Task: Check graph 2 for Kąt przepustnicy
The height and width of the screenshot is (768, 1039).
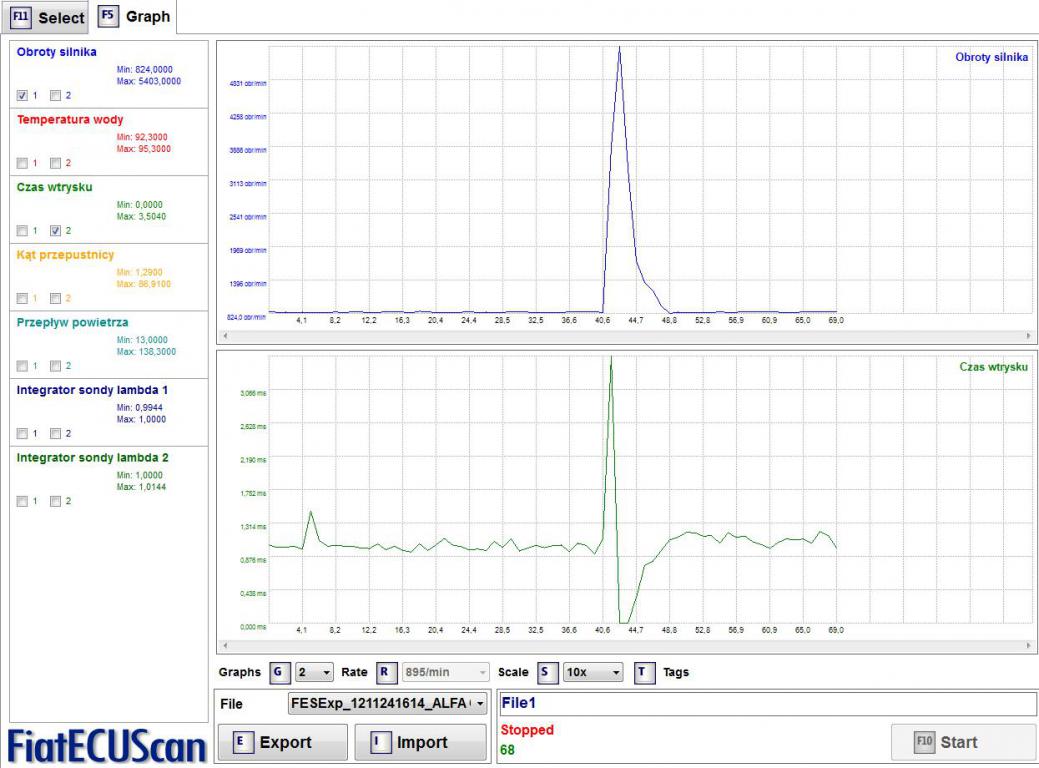Action: pyautogui.click(x=56, y=298)
